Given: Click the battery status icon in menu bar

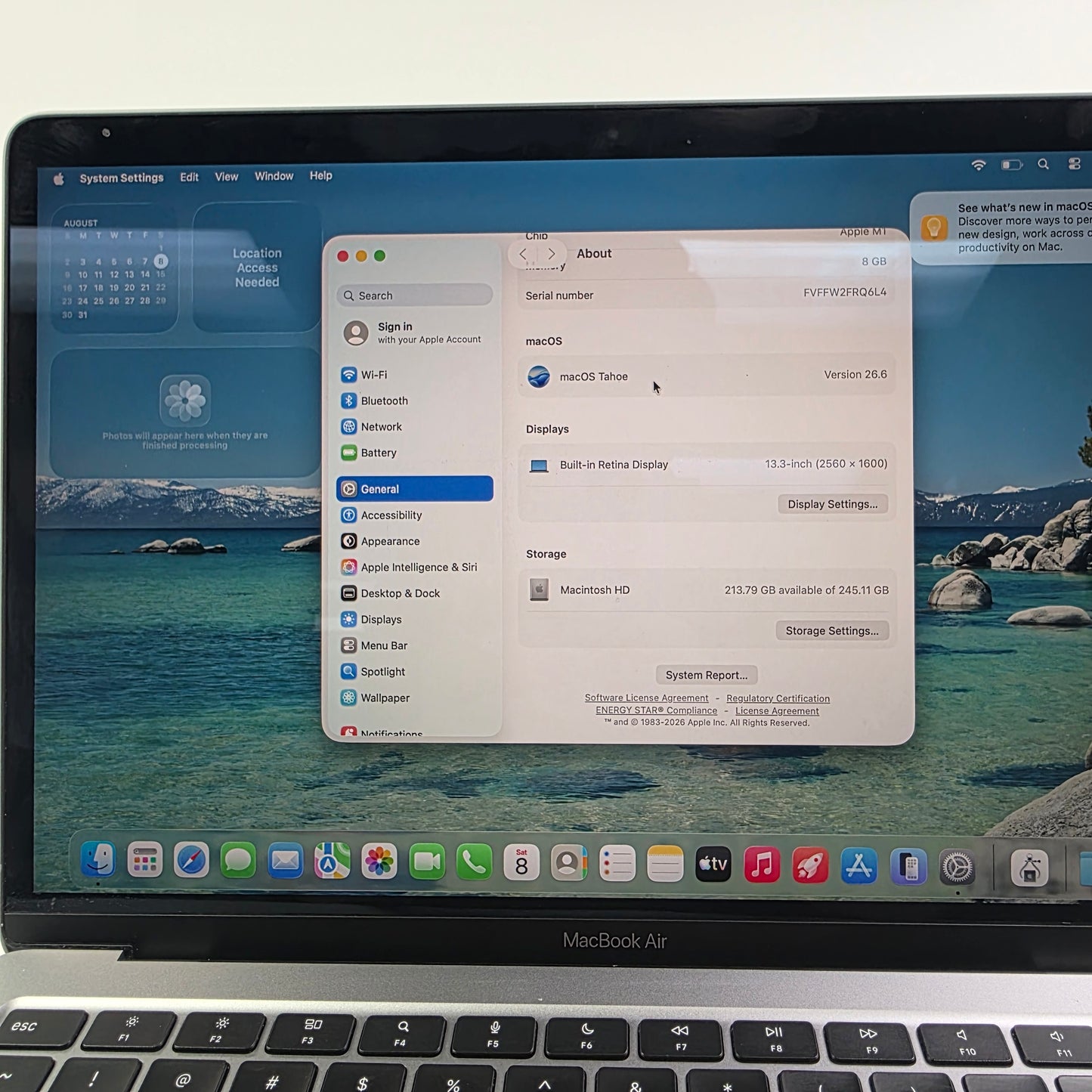Looking at the screenshot, I should pyautogui.click(x=1012, y=164).
